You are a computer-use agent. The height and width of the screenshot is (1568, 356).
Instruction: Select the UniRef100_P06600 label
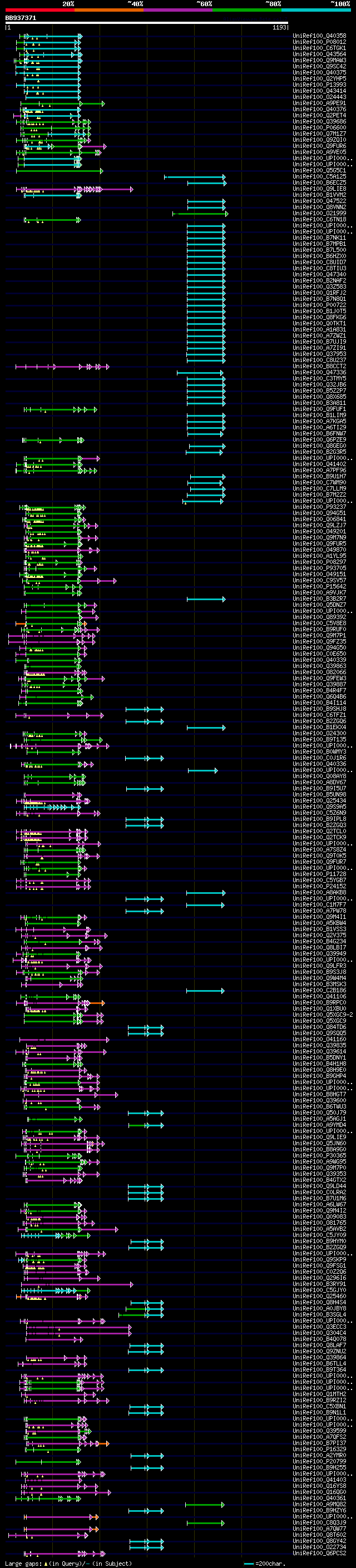(319, 128)
